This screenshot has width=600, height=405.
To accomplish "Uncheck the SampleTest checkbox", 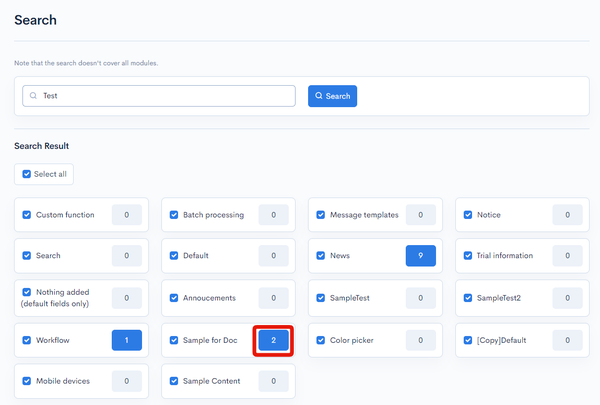I will point(321,298).
